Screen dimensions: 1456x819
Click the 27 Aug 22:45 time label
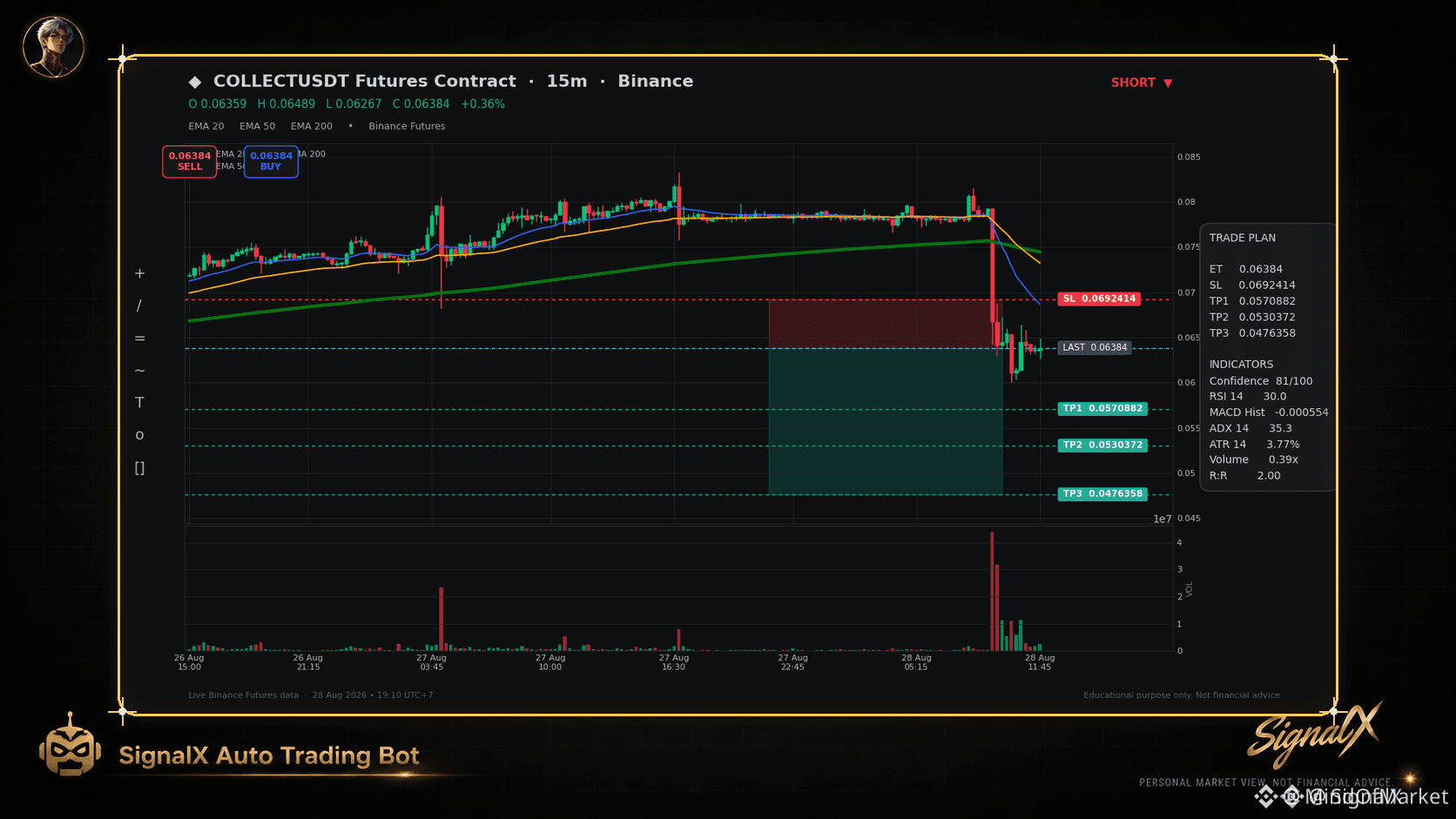[x=793, y=662]
